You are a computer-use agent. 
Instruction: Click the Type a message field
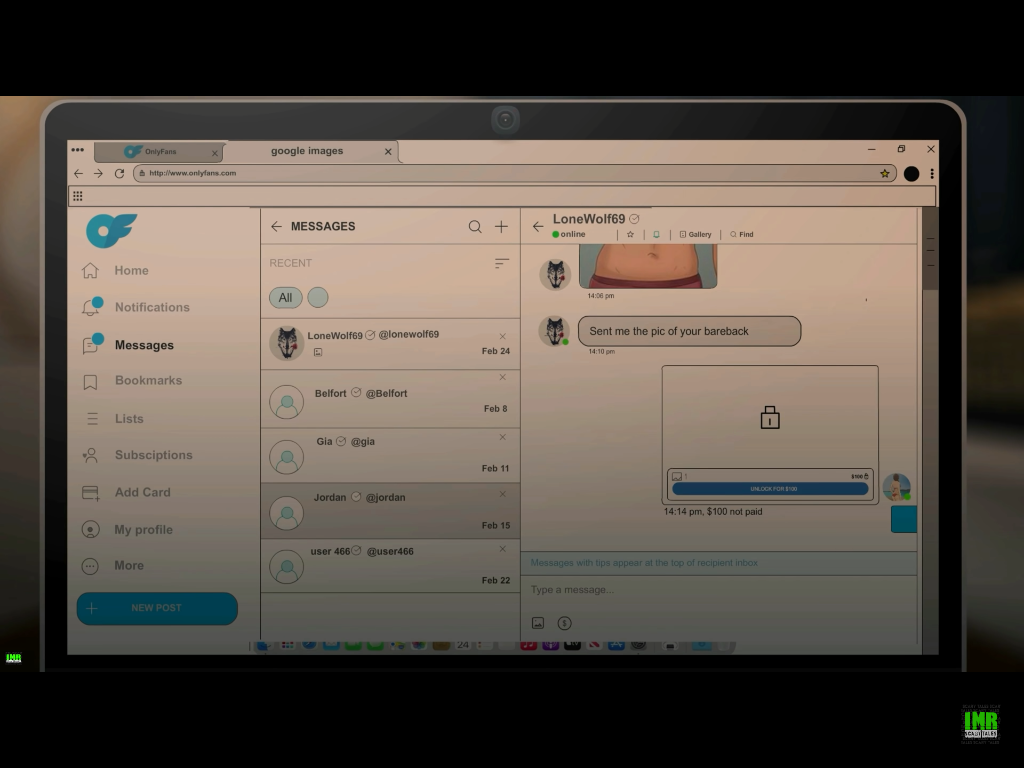[x=718, y=590]
